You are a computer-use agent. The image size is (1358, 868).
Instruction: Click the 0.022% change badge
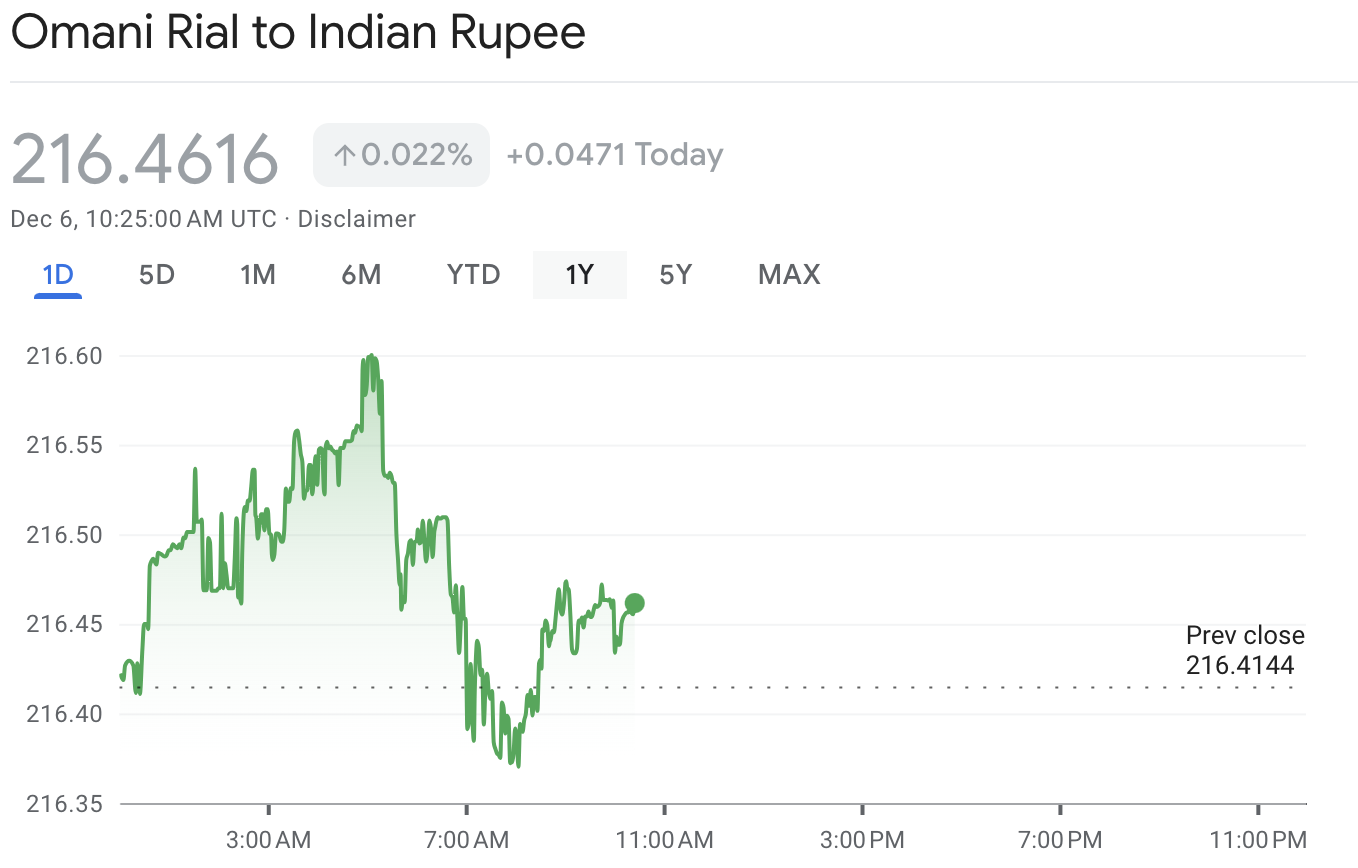(x=402, y=155)
